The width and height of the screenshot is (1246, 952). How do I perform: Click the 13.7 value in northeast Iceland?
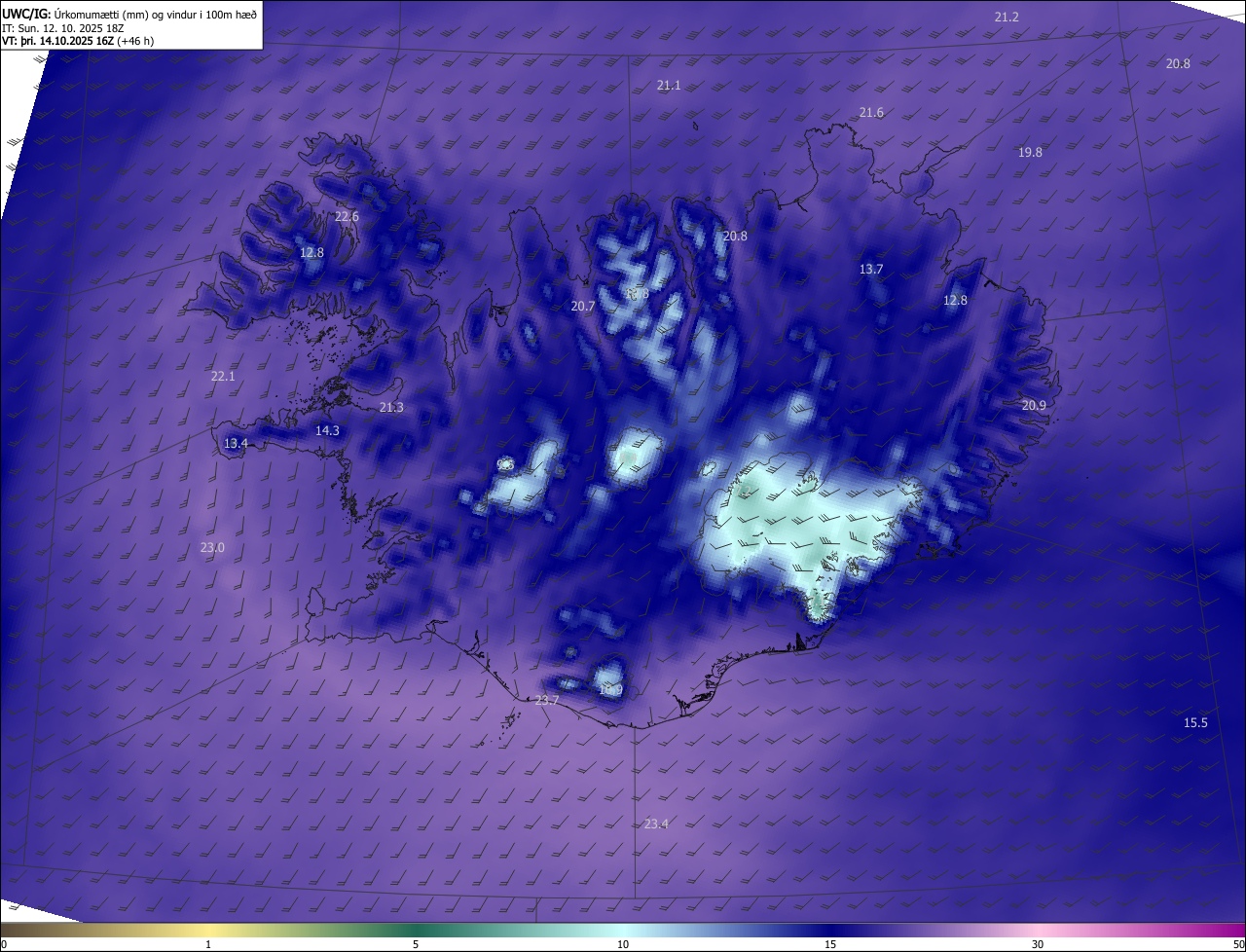click(x=871, y=269)
